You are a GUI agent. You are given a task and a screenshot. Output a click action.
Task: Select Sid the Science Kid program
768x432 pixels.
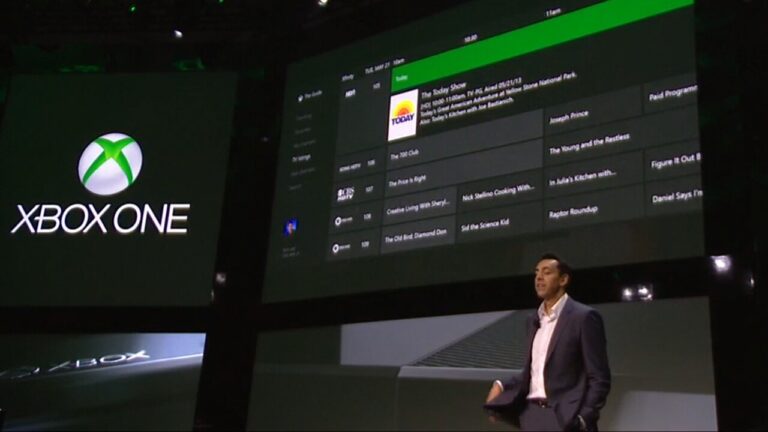[x=499, y=222]
